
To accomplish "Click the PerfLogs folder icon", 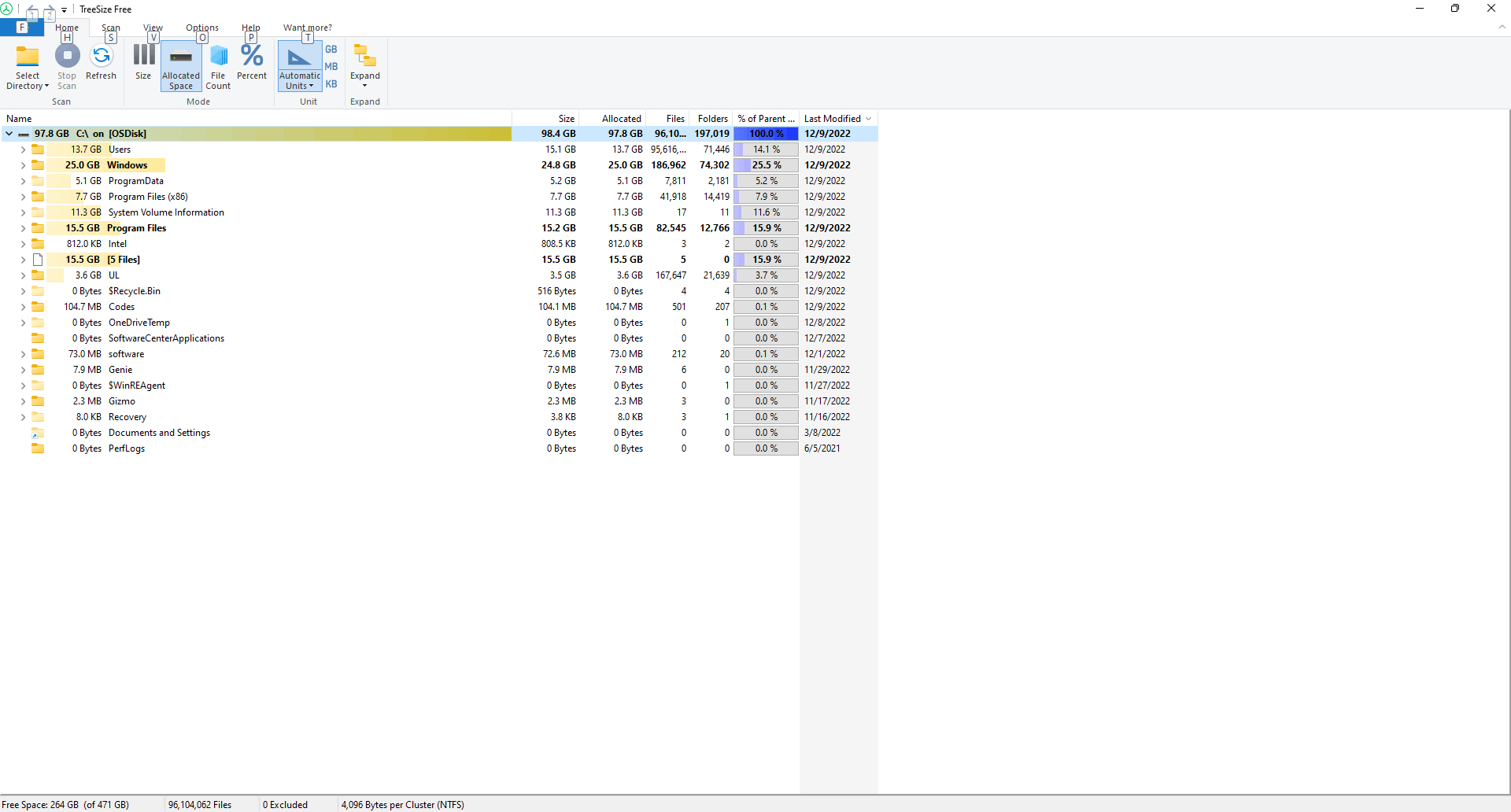I will pyautogui.click(x=38, y=448).
